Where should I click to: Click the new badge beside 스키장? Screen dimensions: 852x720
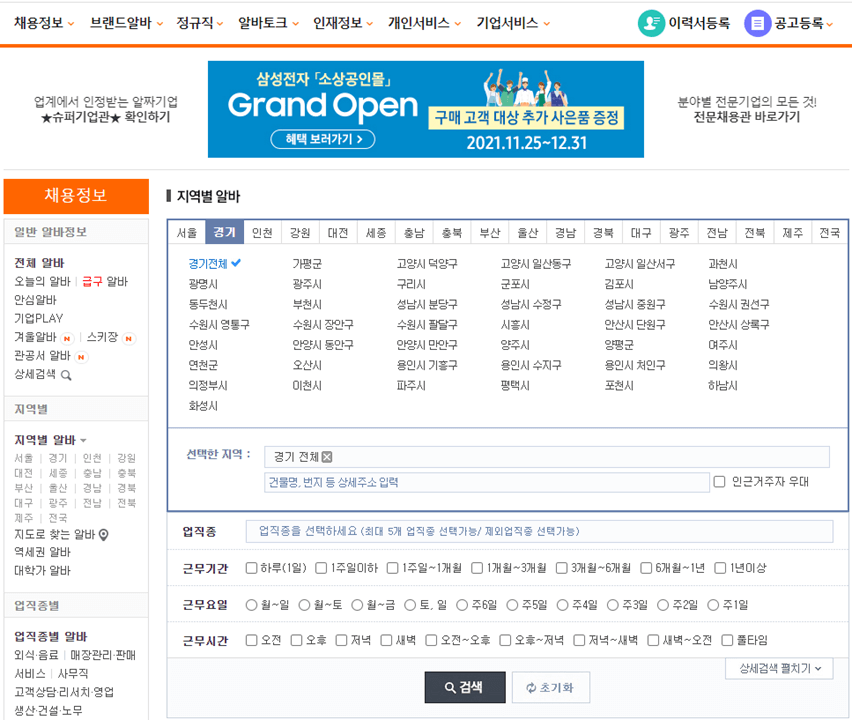click(x=129, y=339)
